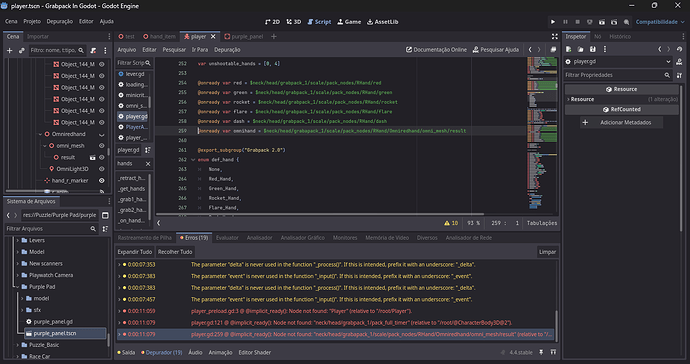
Task: Run the project with the play icon
Action: (553, 22)
